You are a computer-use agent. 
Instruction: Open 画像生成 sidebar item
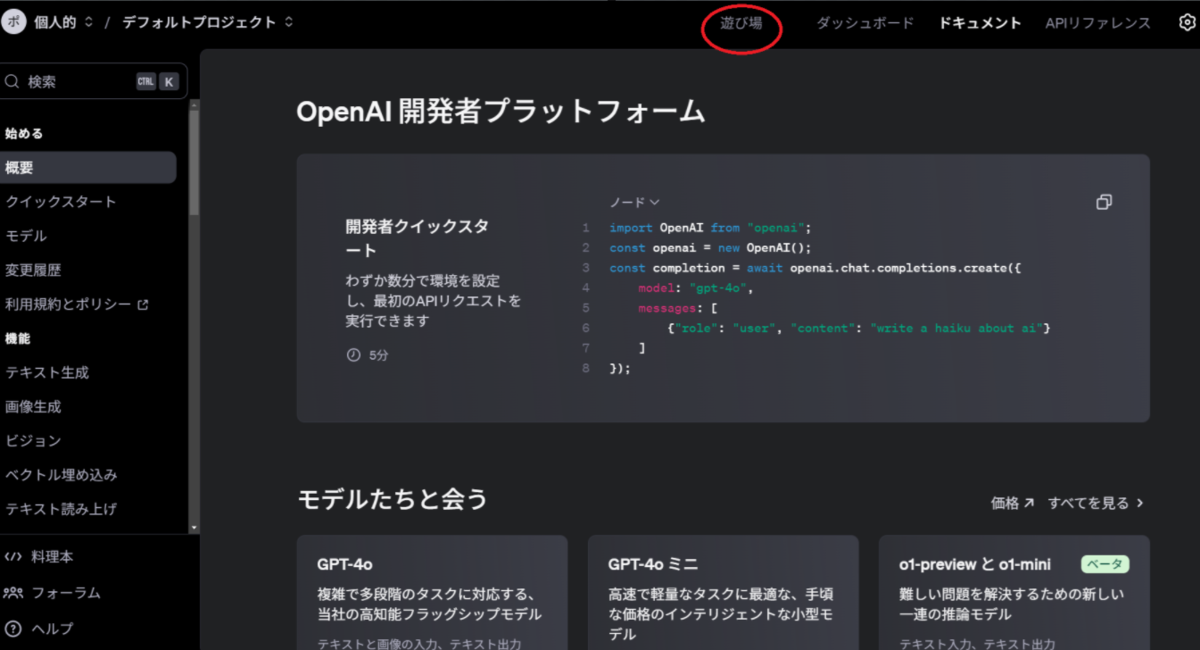(33, 407)
